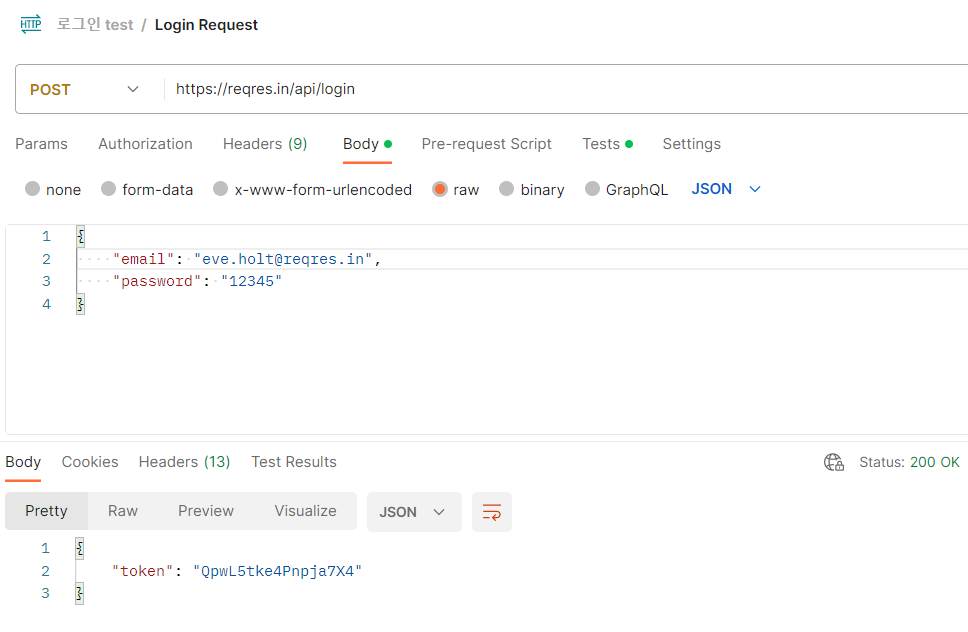Select the request Body tab

pos(367,144)
